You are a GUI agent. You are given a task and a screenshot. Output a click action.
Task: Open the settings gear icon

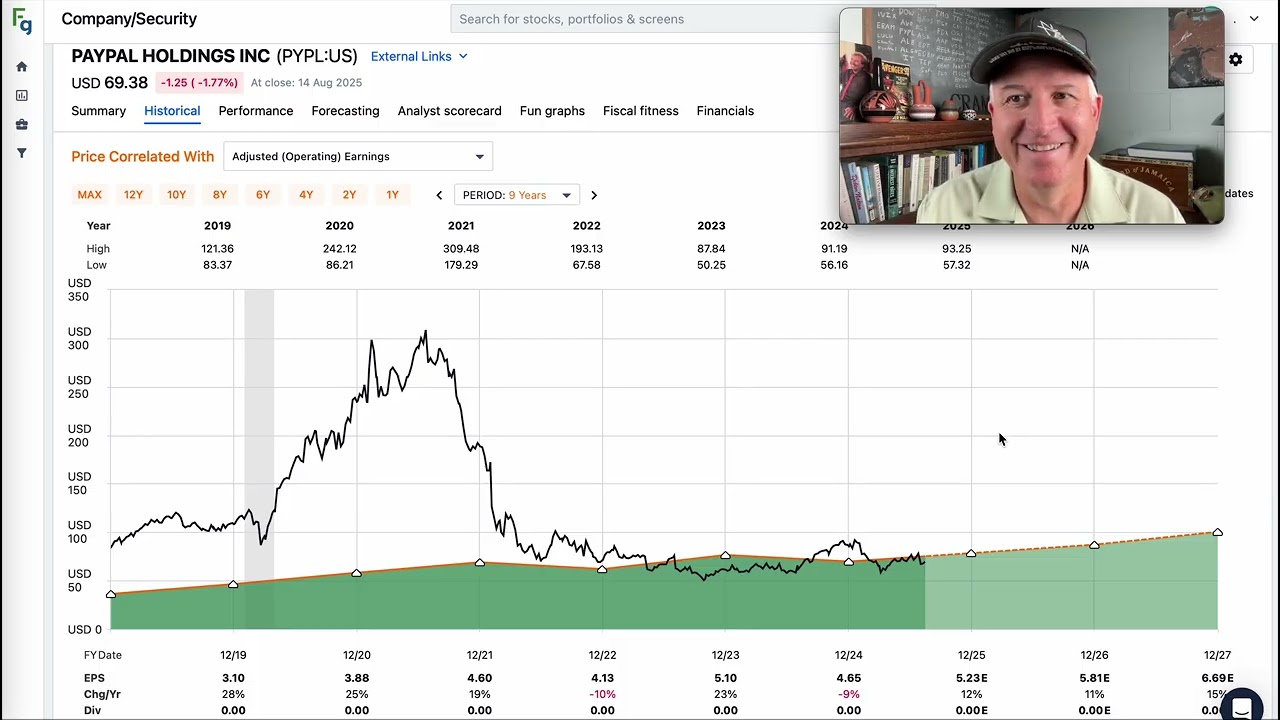click(x=1235, y=60)
